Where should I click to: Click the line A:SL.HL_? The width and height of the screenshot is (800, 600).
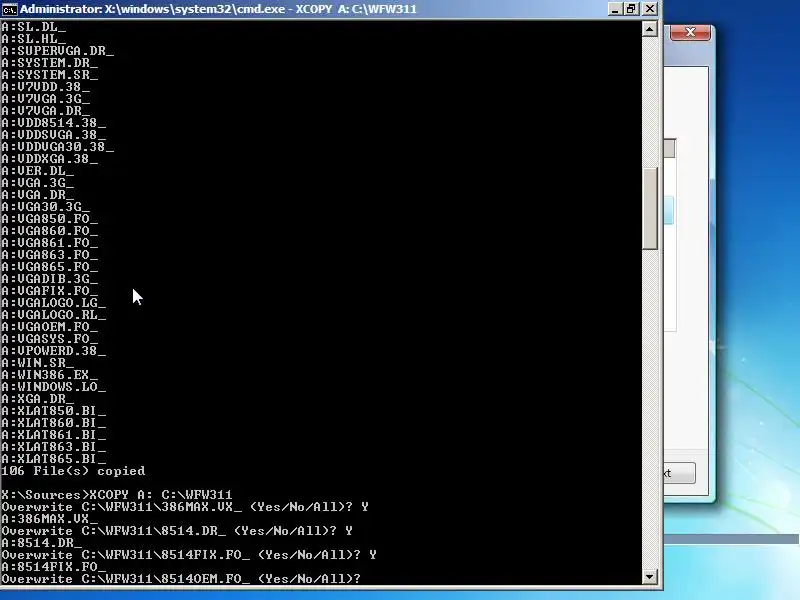(x=34, y=39)
